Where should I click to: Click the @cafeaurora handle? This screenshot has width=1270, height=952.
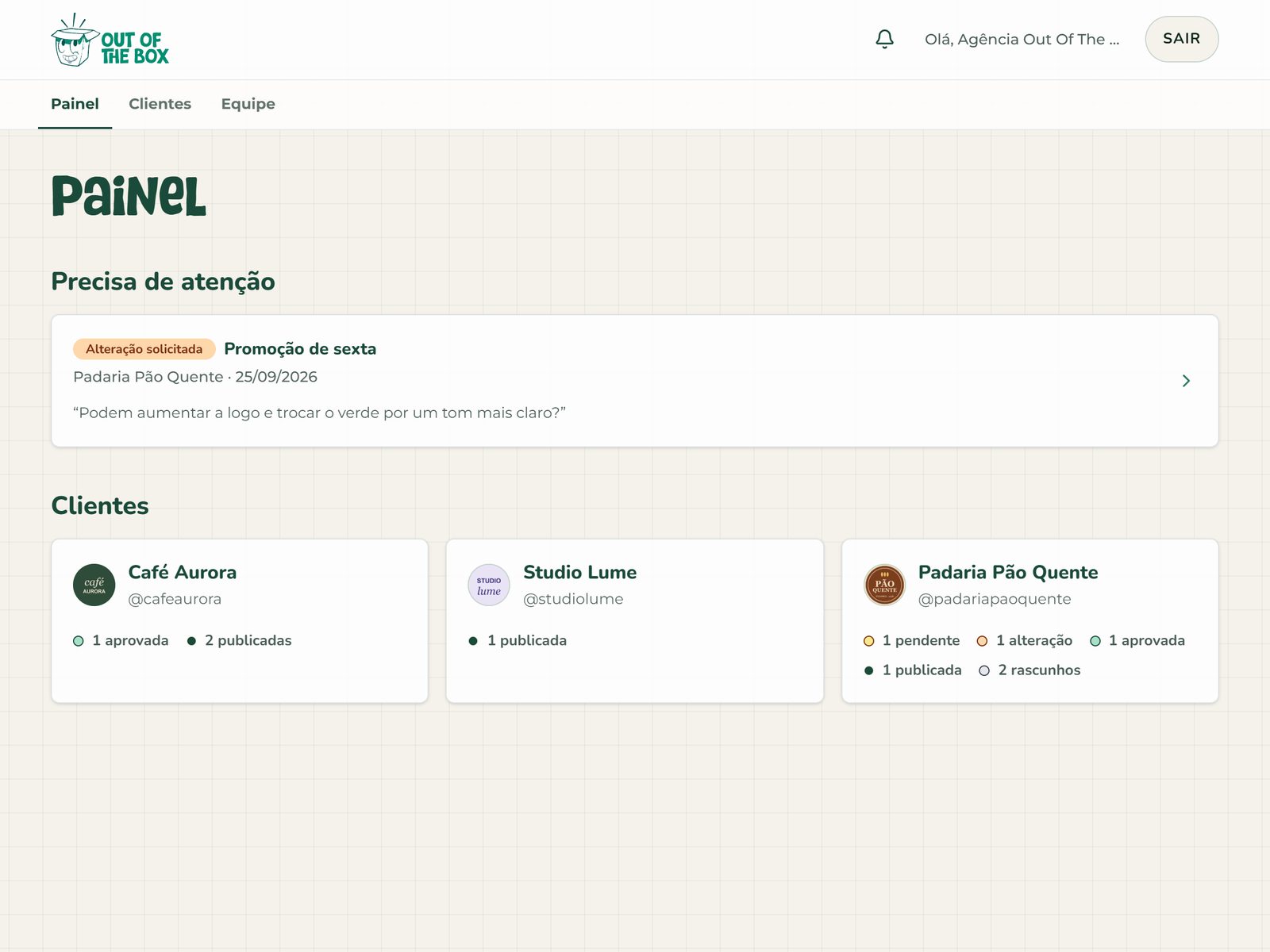[175, 599]
